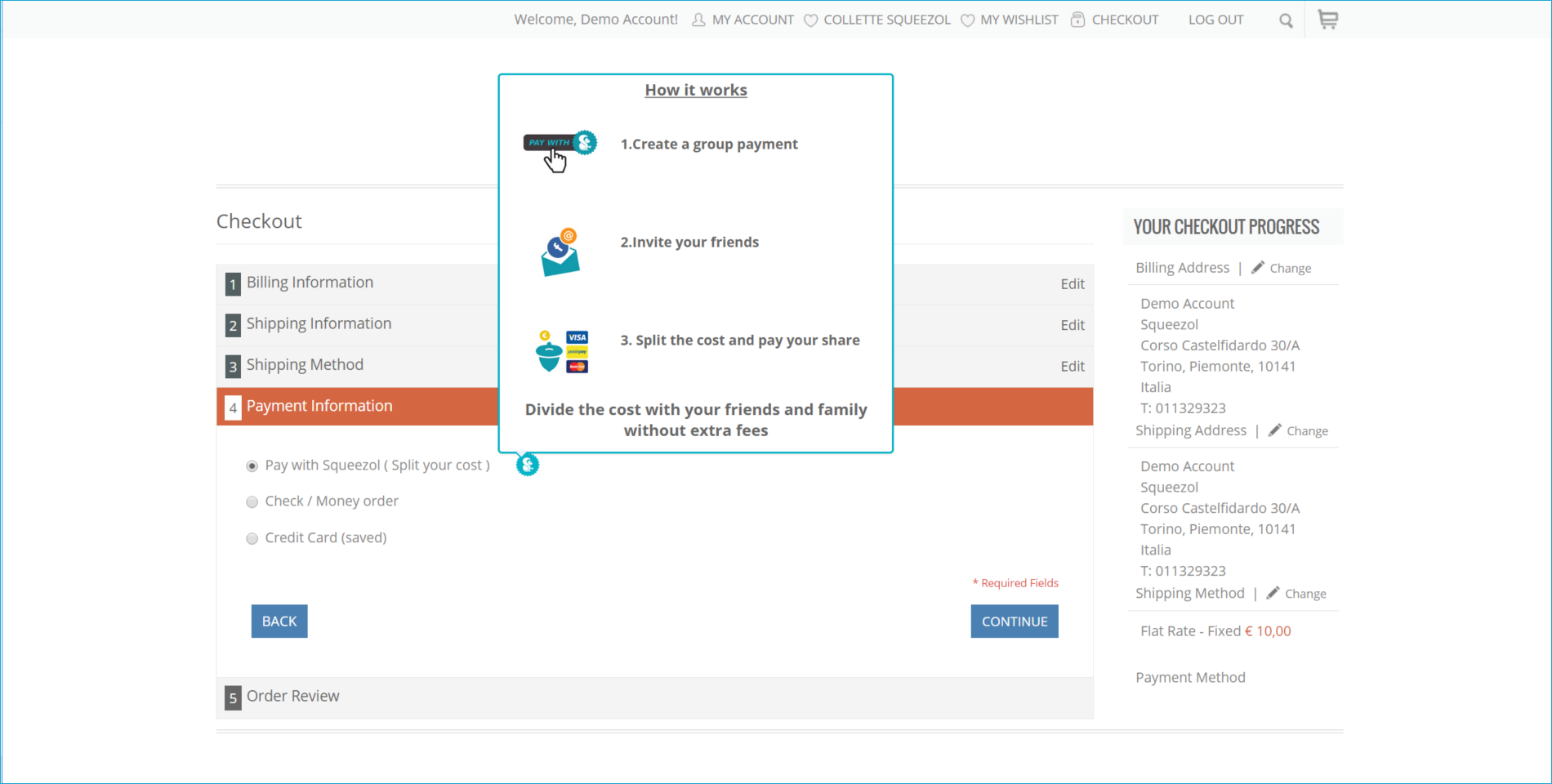Image resolution: width=1552 pixels, height=784 pixels.
Task: Click the My Account person icon
Action: pos(698,20)
